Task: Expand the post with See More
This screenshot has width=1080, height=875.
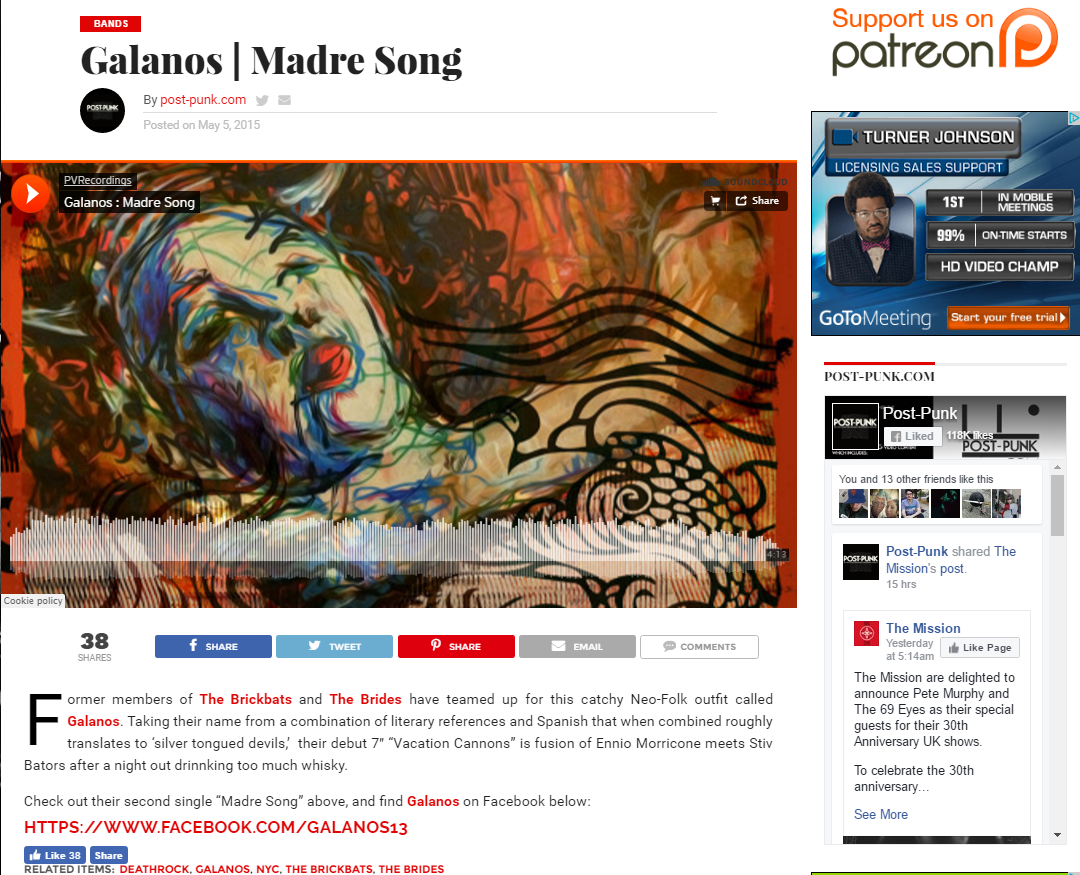Action: point(881,814)
